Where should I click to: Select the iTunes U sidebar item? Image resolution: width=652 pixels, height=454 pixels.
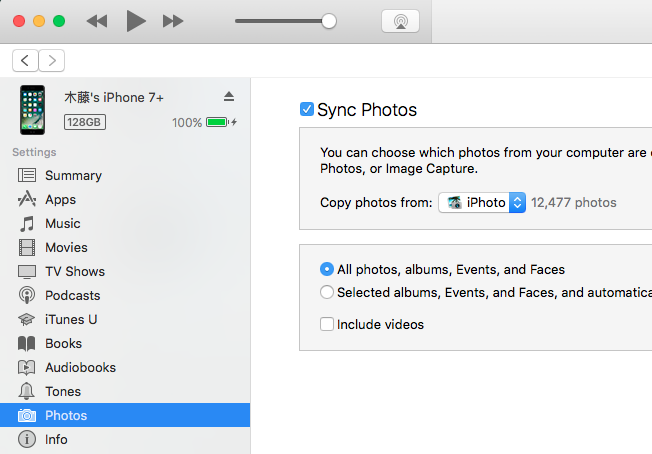(71, 319)
